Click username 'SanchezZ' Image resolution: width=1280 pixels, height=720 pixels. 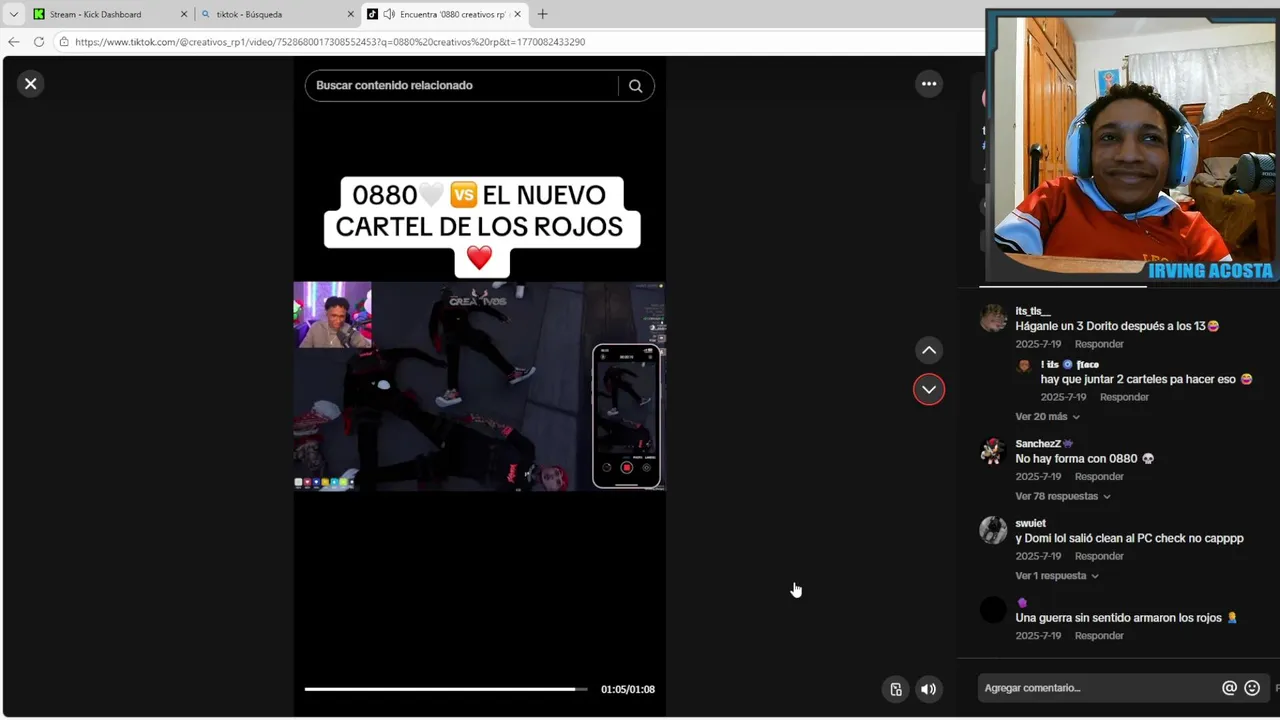point(1044,444)
